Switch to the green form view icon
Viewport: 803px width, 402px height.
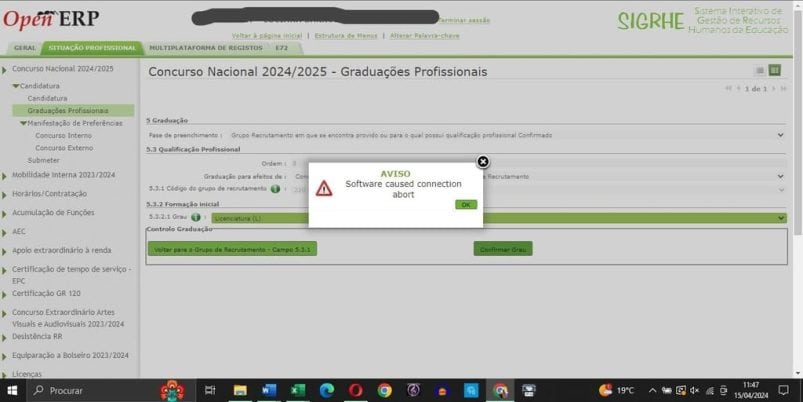tap(774, 70)
